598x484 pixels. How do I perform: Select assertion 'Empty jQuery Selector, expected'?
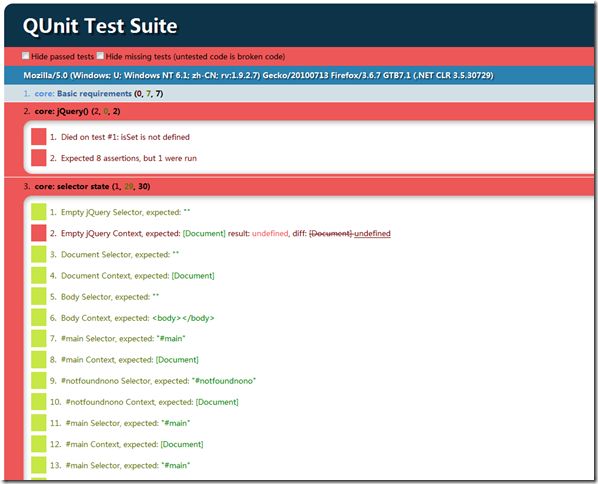point(120,212)
